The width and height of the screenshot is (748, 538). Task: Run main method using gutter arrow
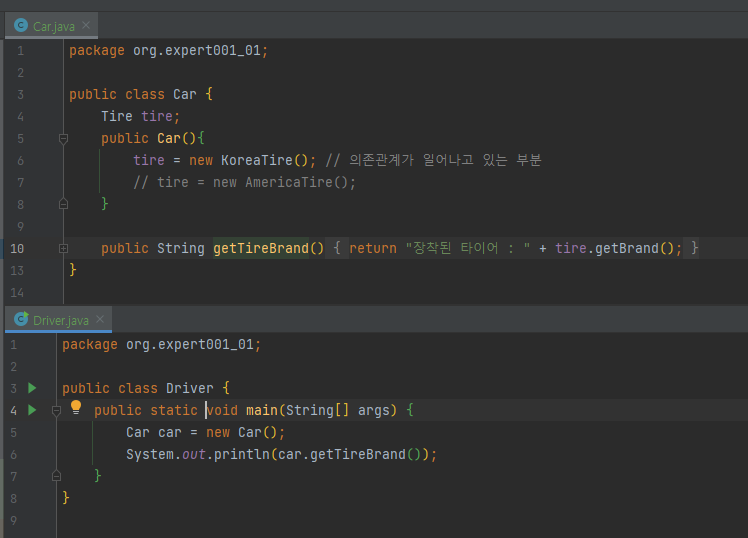32,410
